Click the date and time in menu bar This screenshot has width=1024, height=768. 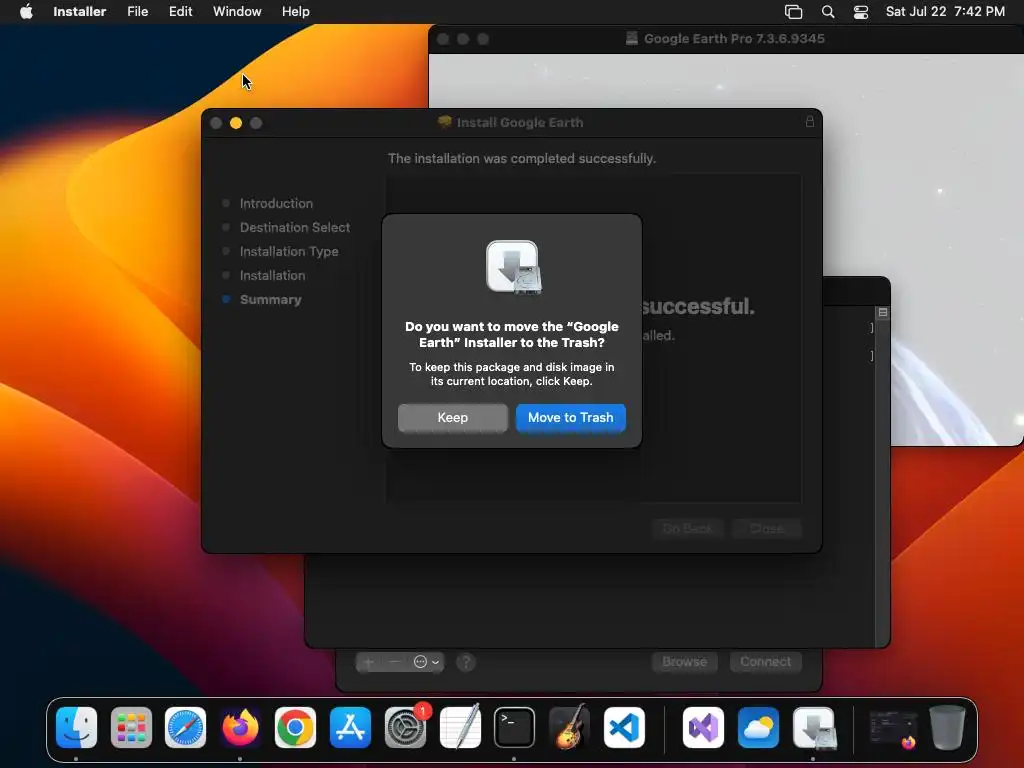[945, 12]
